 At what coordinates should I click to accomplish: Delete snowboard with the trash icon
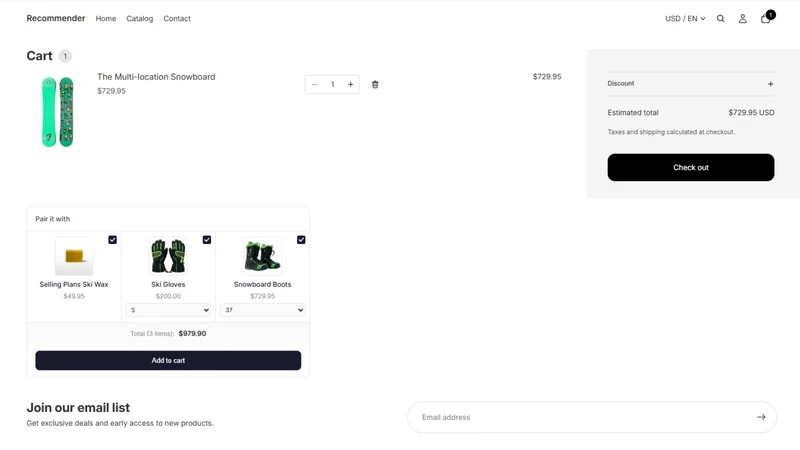(375, 85)
